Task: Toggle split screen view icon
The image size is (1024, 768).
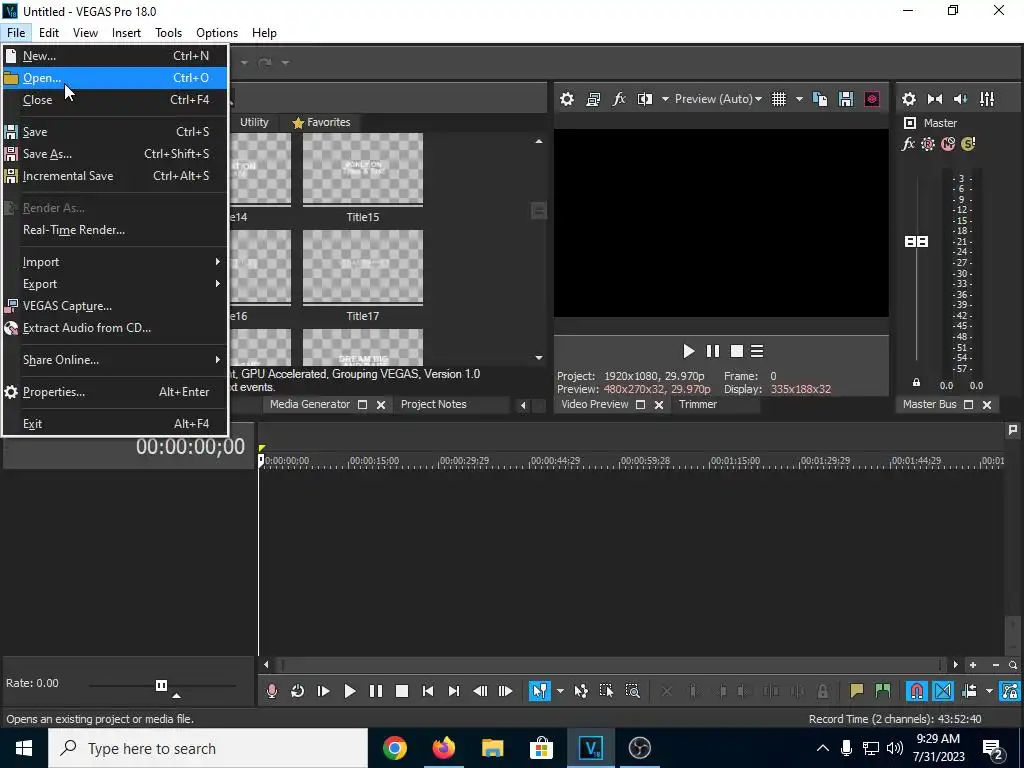Action: (645, 99)
